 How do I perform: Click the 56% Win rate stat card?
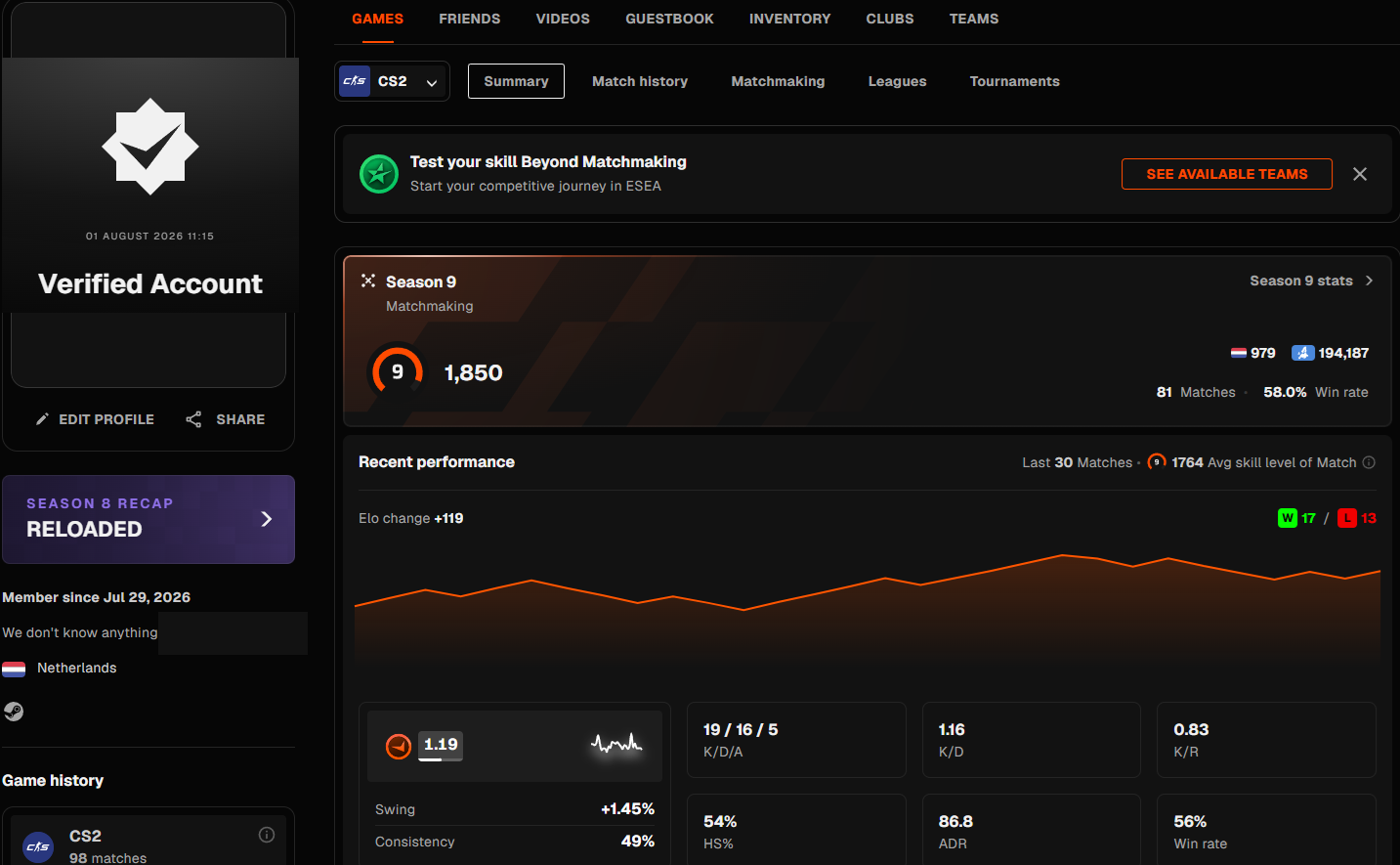click(x=1266, y=831)
